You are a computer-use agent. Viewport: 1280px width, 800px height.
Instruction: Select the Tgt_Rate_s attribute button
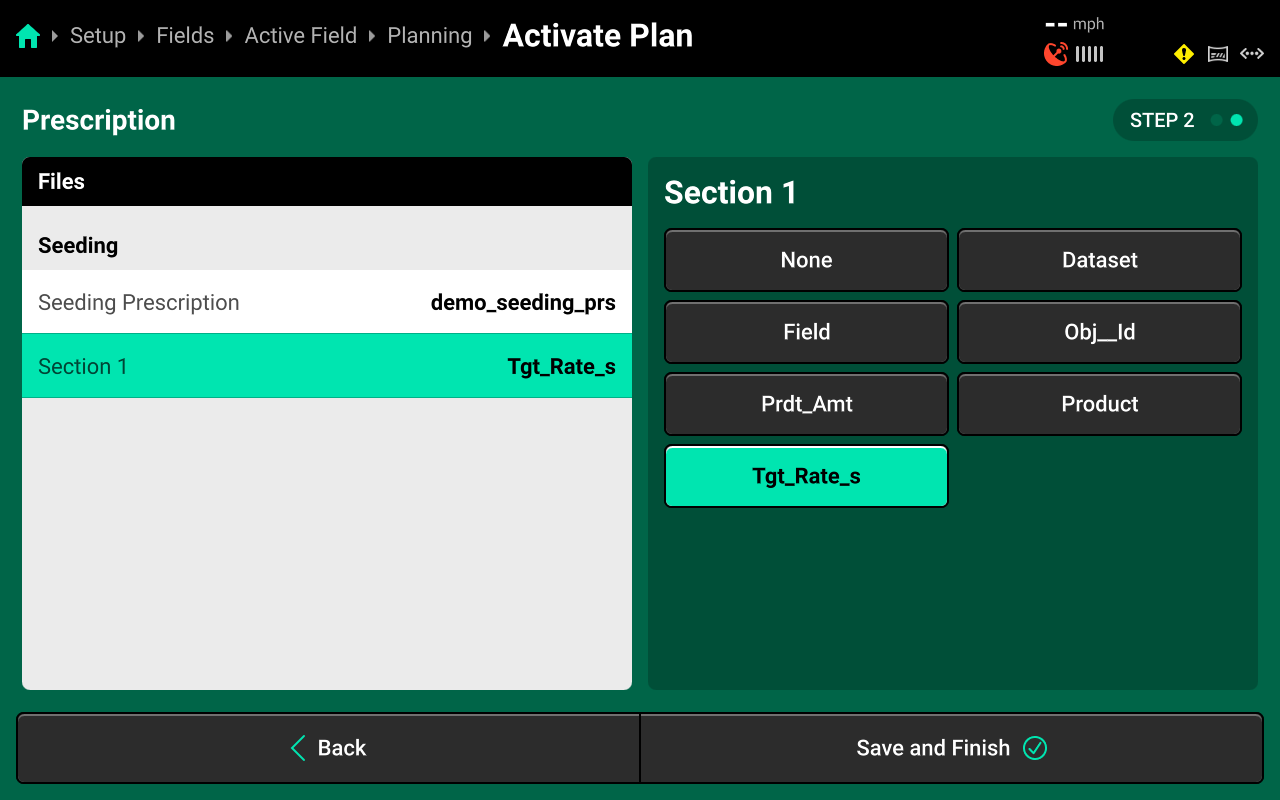pyautogui.click(x=806, y=476)
